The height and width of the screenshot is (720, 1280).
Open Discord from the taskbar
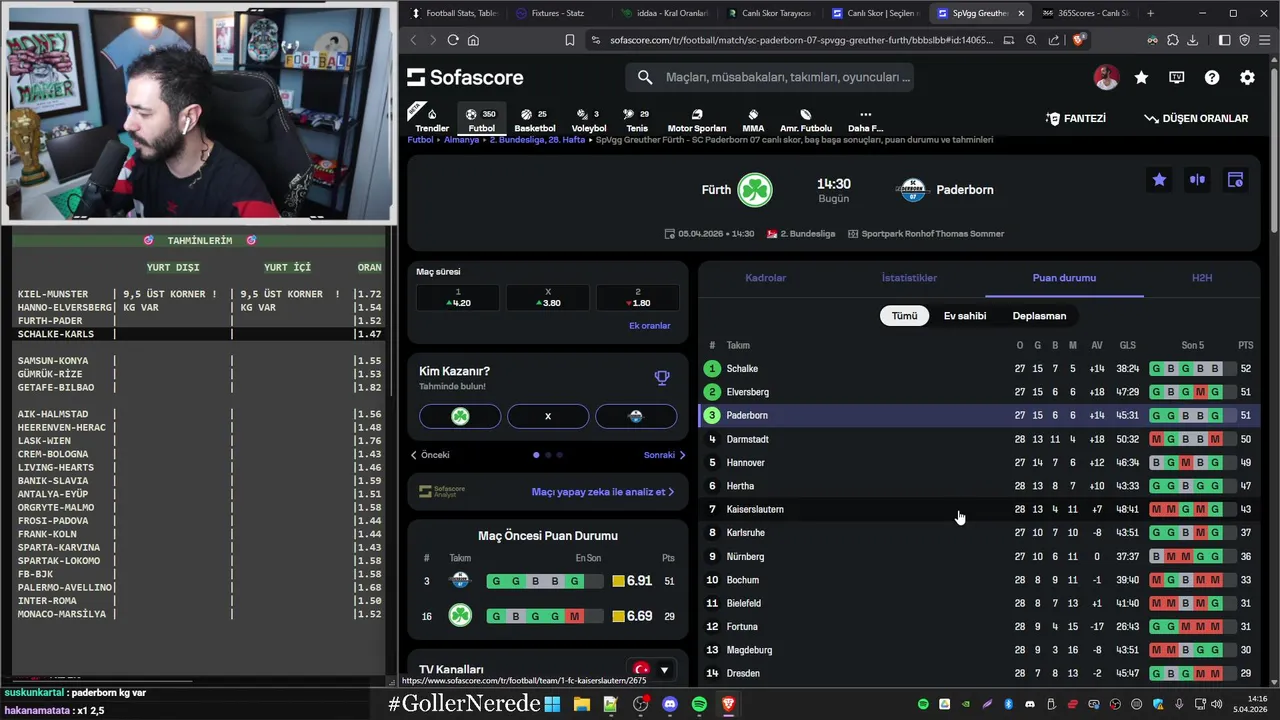point(670,704)
